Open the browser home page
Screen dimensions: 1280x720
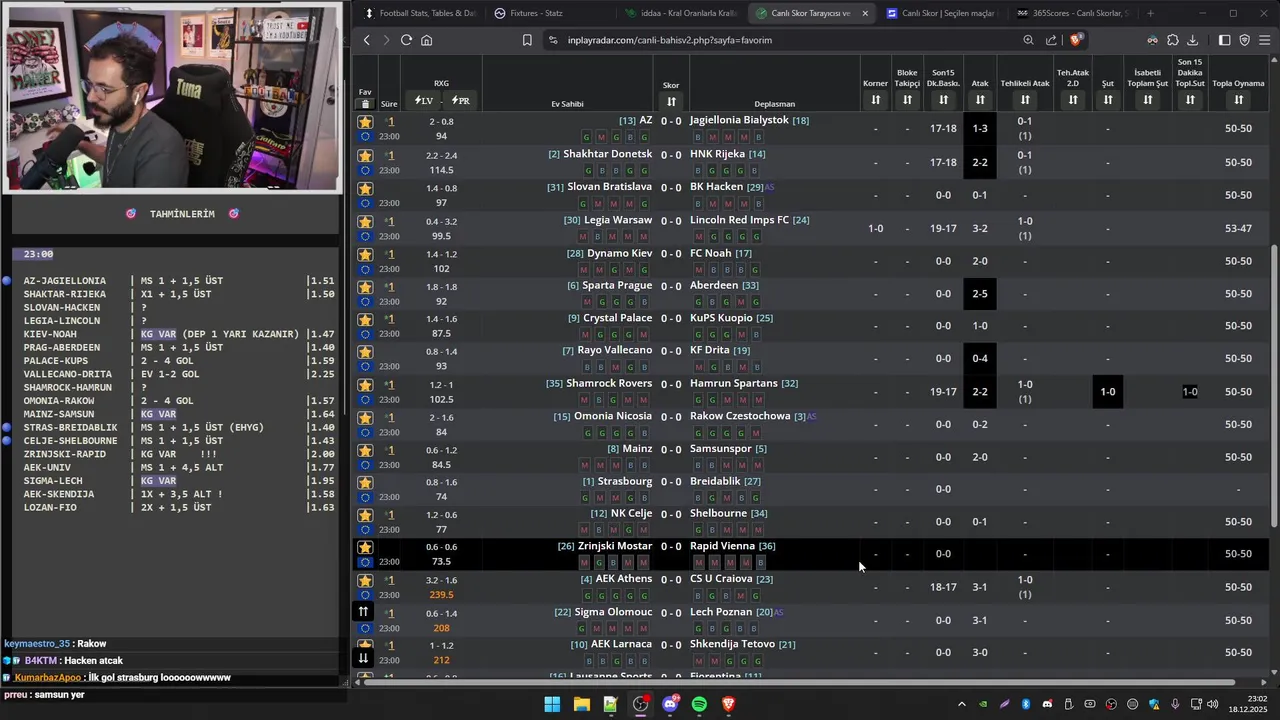(x=426, y=40)
